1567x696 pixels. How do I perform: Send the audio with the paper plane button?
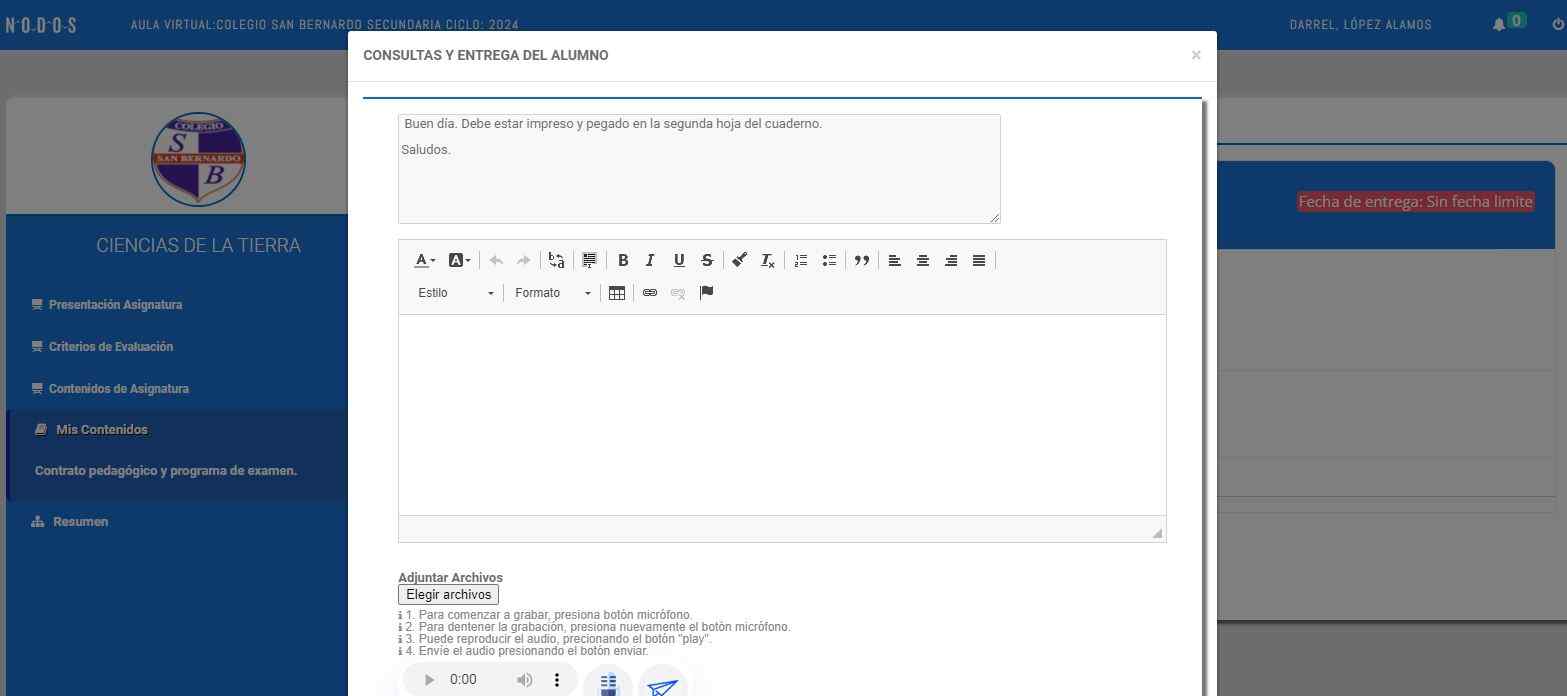(x=662, y=686)
